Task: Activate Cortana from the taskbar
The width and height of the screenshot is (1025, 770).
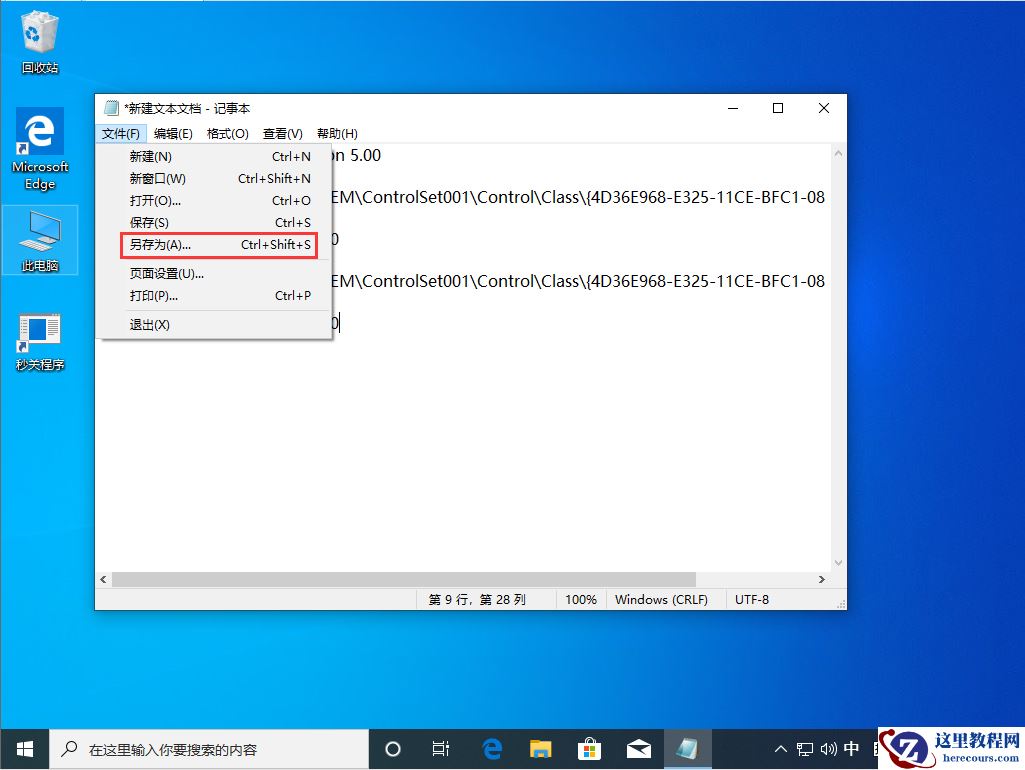Action: click(x=392, y=748)
